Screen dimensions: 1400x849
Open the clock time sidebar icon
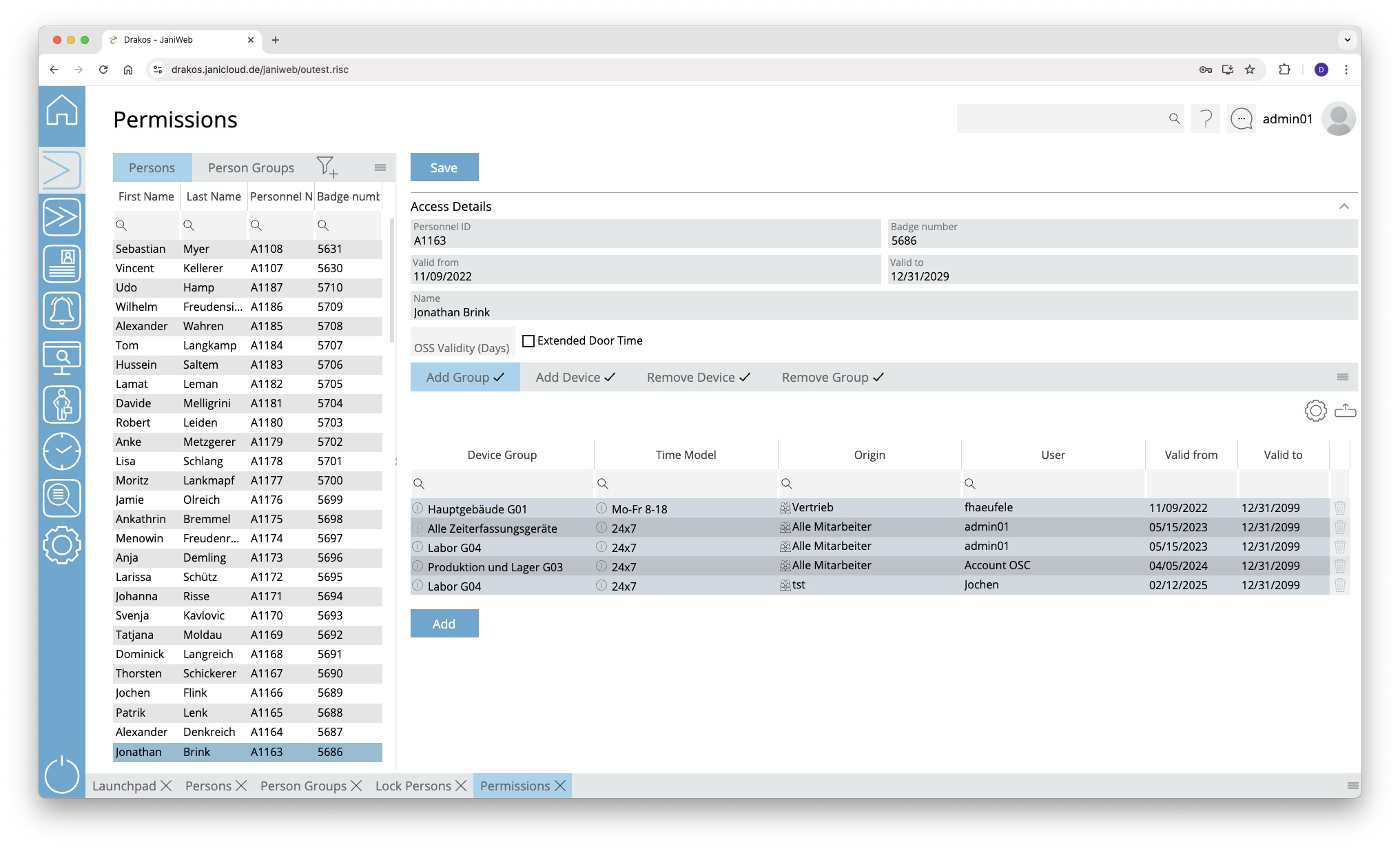point(62,451)
